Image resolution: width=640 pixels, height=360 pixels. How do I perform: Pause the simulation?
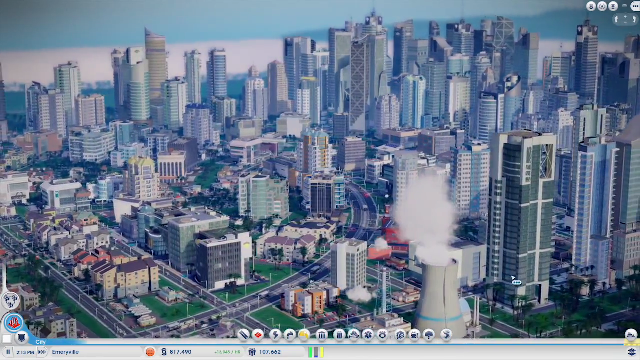(x=7, y=352)
